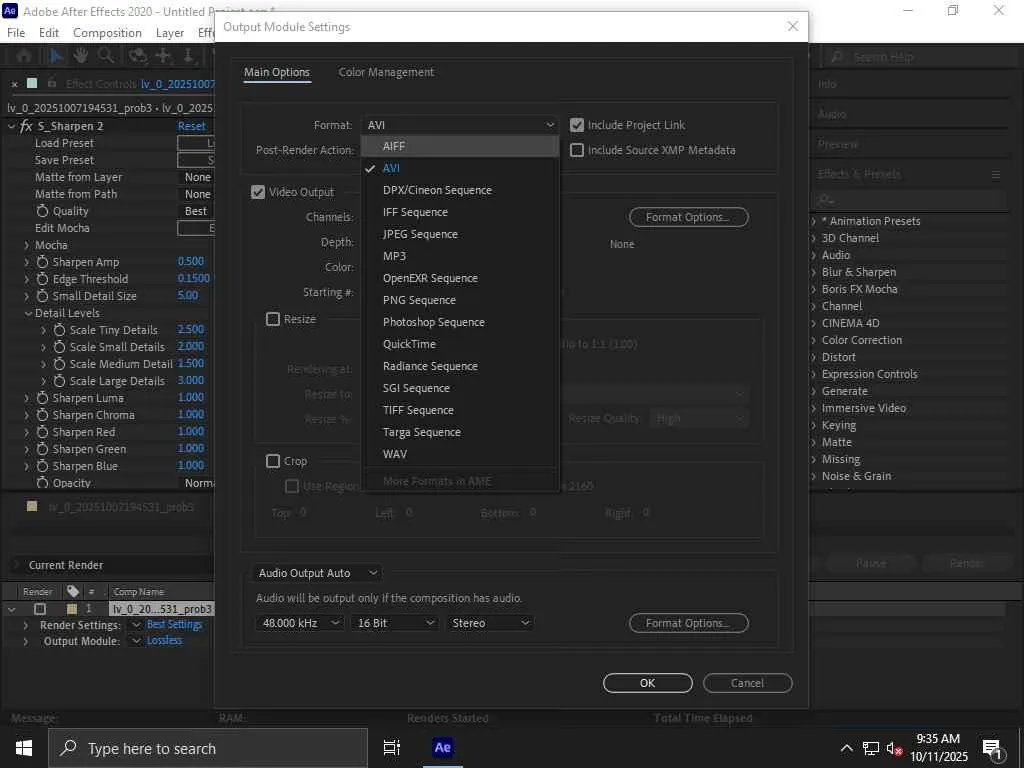This screenshot has height=768, width=1024.
Task: Expand Render Settings in the queue
Action: [25, 625]
